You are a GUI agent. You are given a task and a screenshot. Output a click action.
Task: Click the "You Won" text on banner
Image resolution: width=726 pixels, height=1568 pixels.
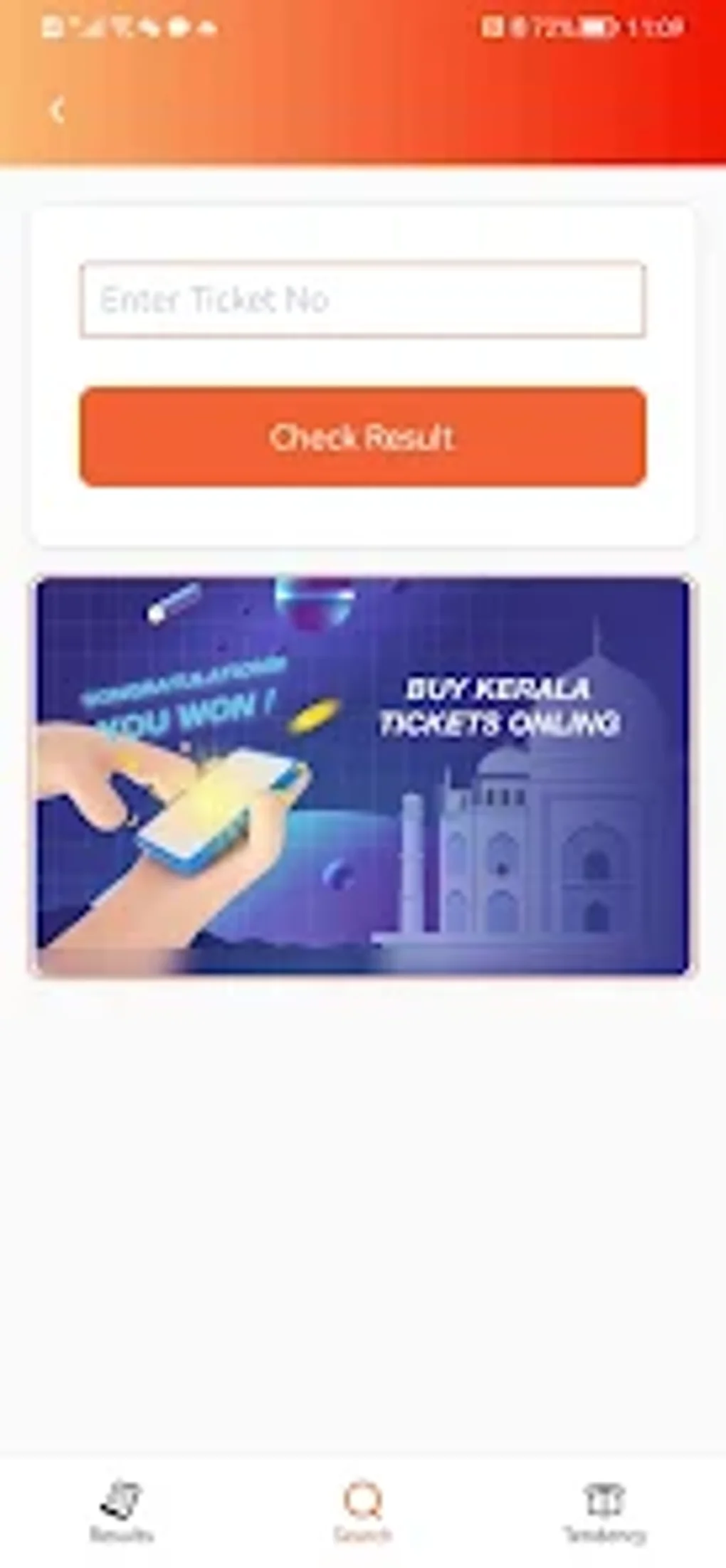185,715
